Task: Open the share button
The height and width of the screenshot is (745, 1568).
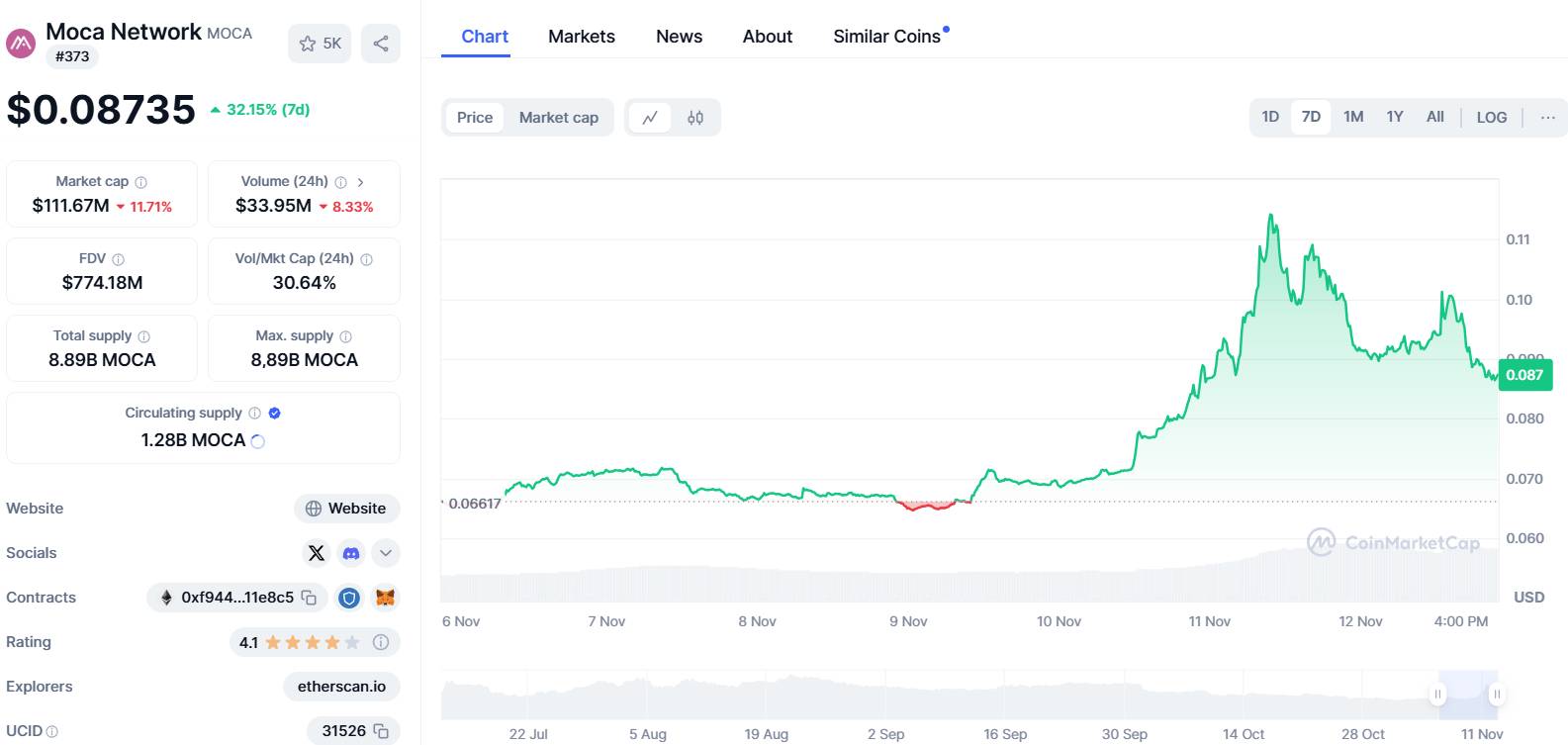Action: (381, 44)
